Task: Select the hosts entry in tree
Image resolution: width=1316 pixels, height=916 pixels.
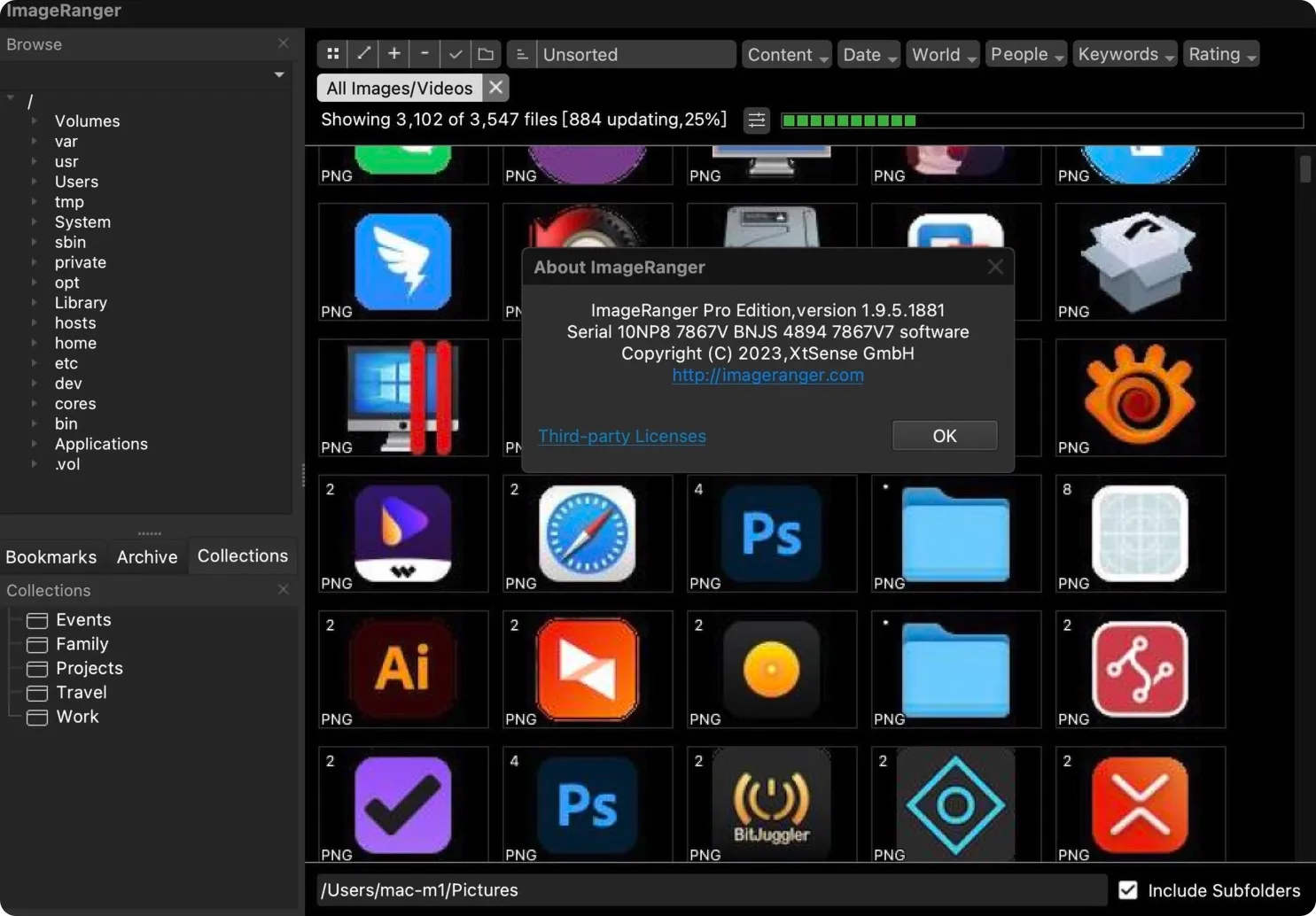Action: (75, 322)
